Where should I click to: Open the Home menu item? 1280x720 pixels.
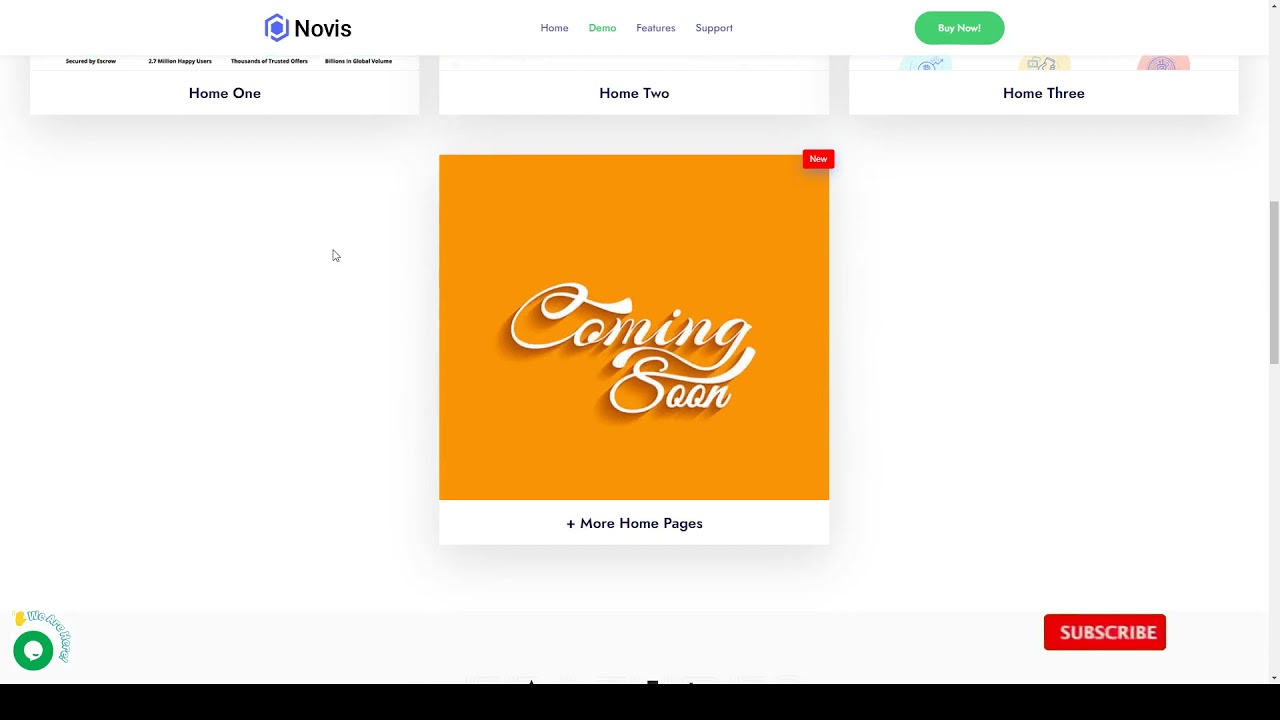(x=554, y=28)
